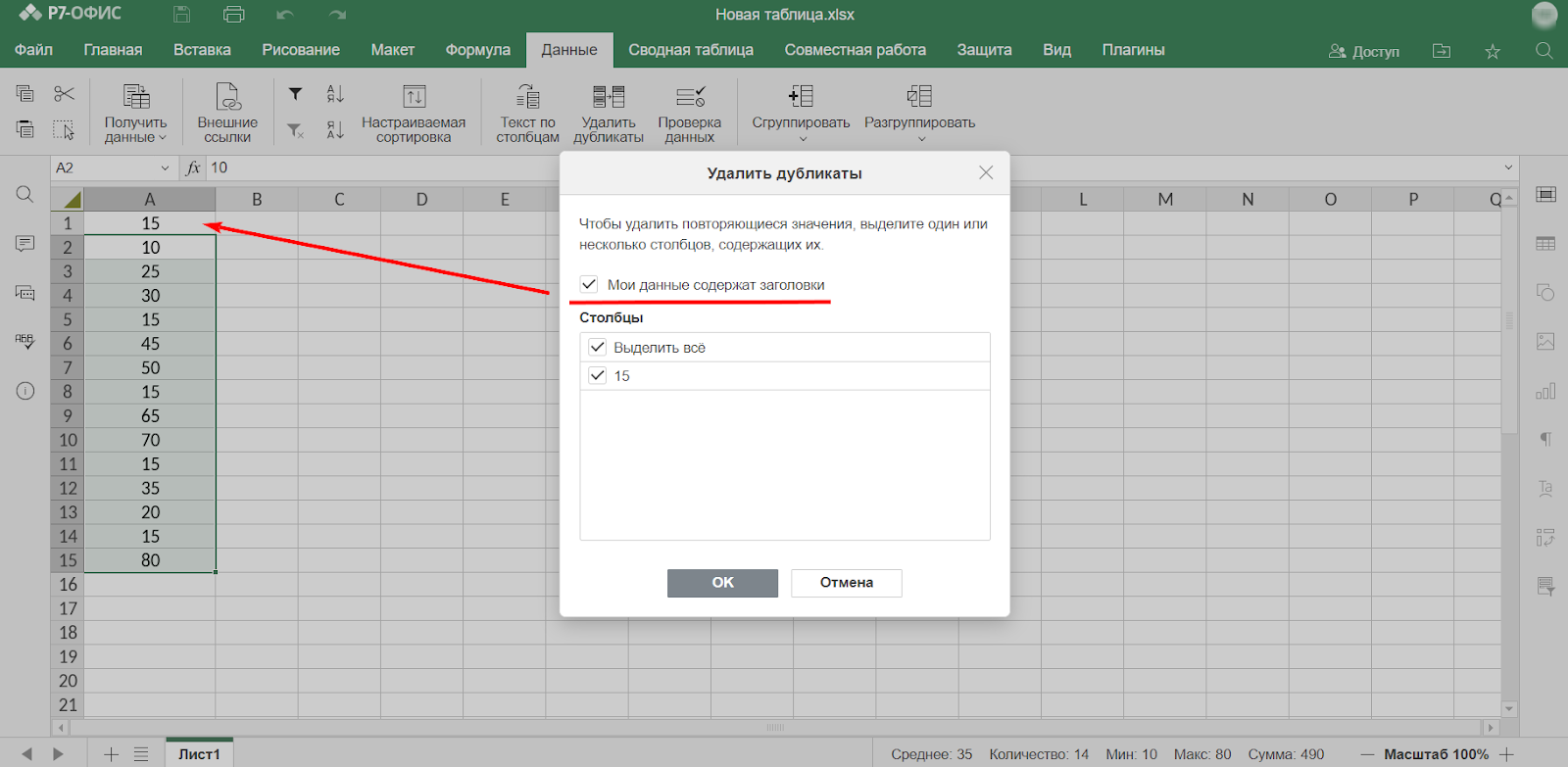This screenshot has width=1568, height=767.
Task: Zoom out with minus button
Action: point(1367,754)
